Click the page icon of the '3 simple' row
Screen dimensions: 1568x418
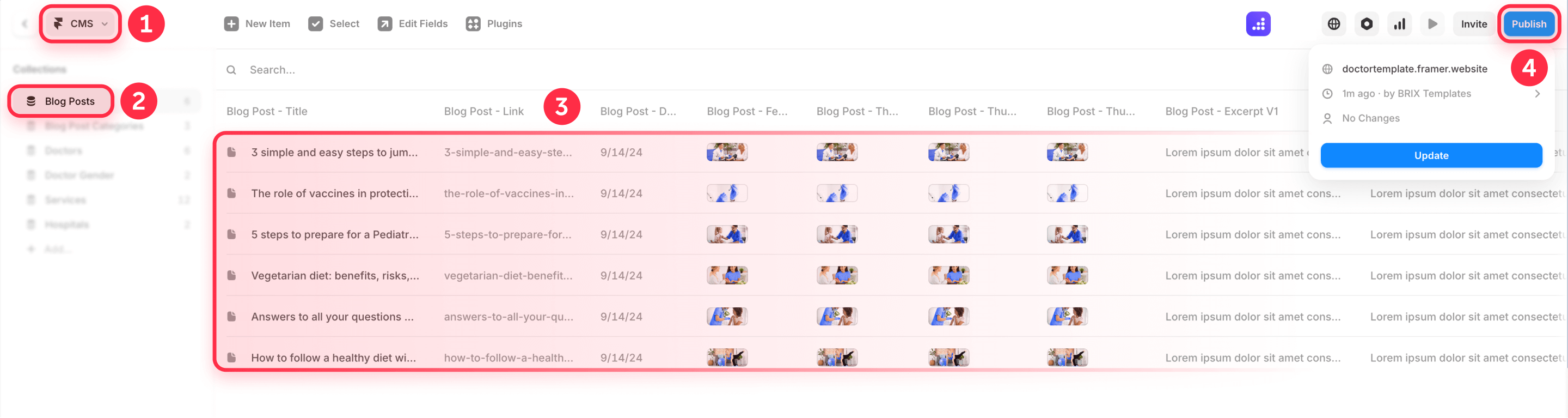231,152
